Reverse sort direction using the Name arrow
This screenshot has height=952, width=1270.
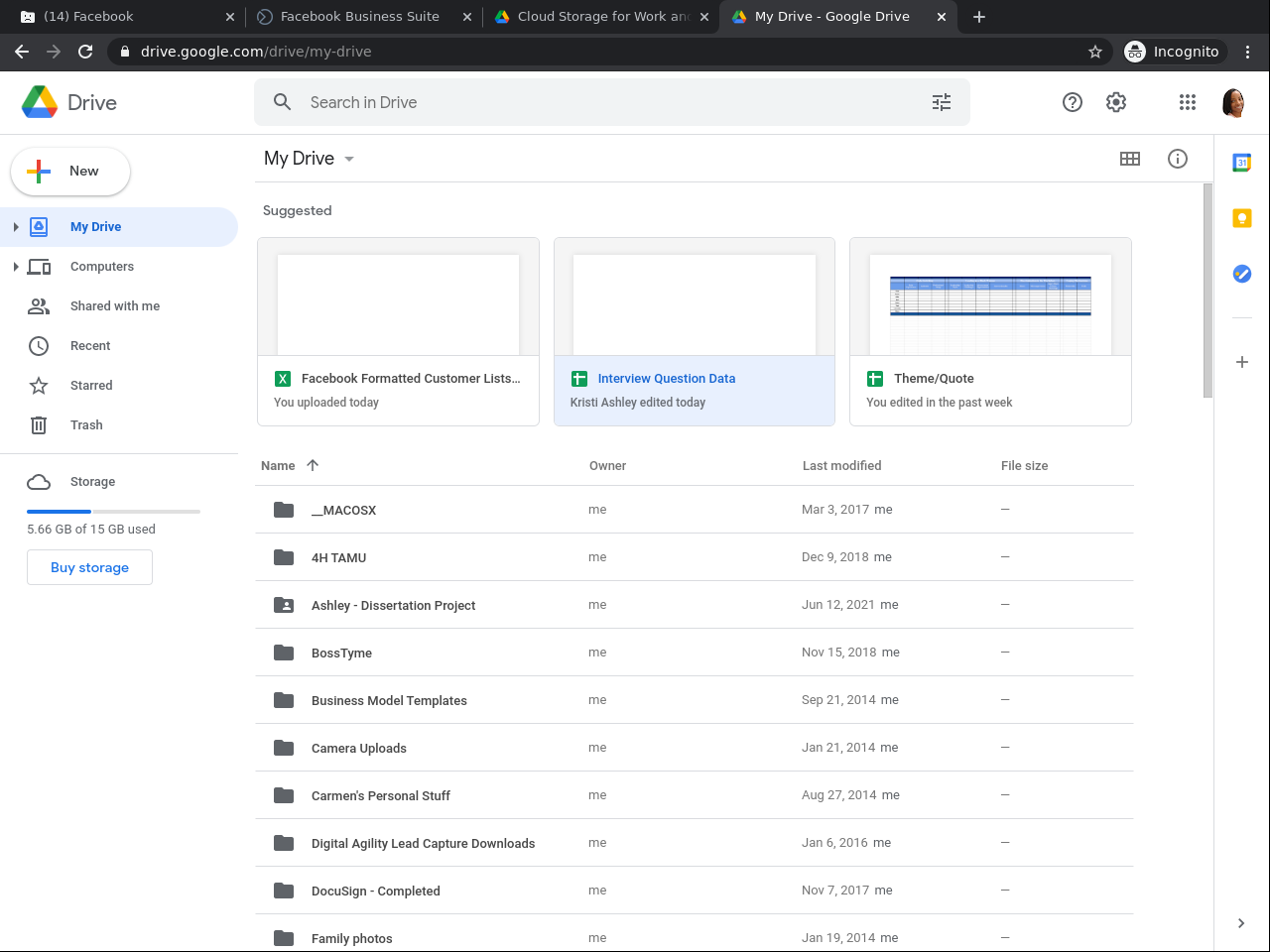[313, 465]
